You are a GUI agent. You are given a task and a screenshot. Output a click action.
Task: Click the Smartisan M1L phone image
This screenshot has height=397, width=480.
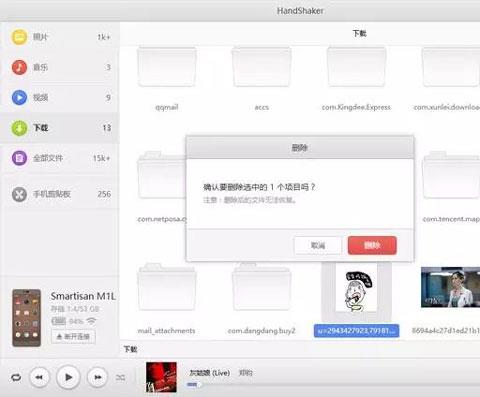[x=26, y=318]
